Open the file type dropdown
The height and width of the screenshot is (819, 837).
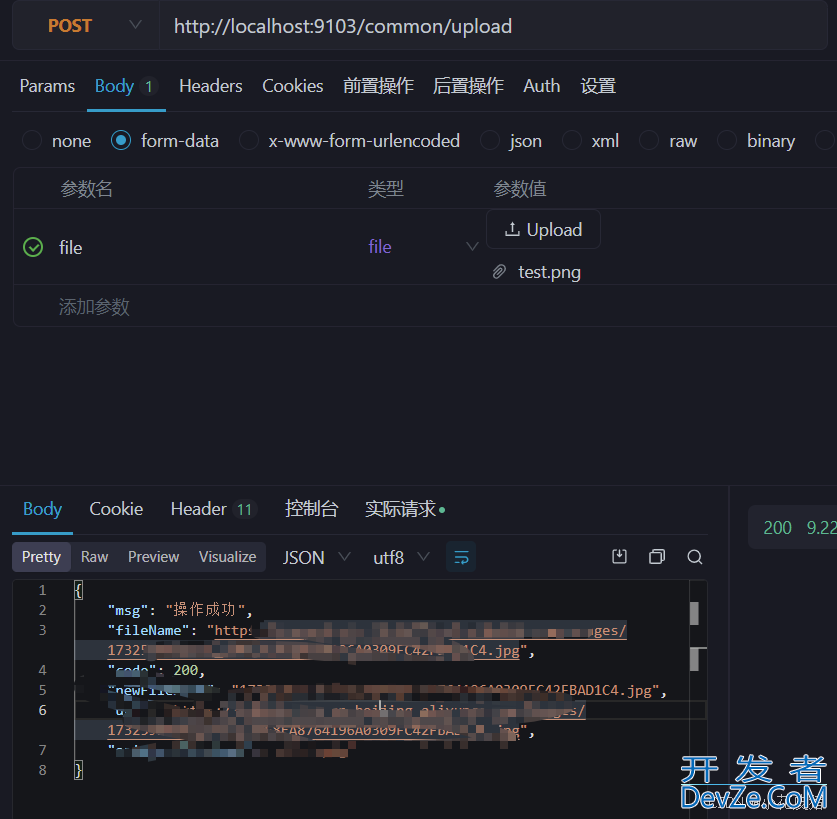click(422, 247)
